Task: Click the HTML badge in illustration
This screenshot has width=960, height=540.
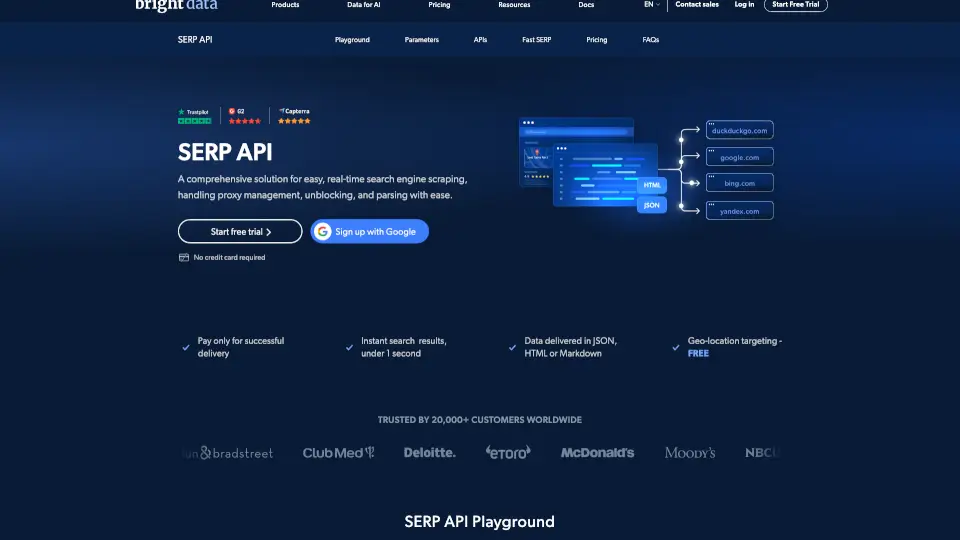Action: 651,185
